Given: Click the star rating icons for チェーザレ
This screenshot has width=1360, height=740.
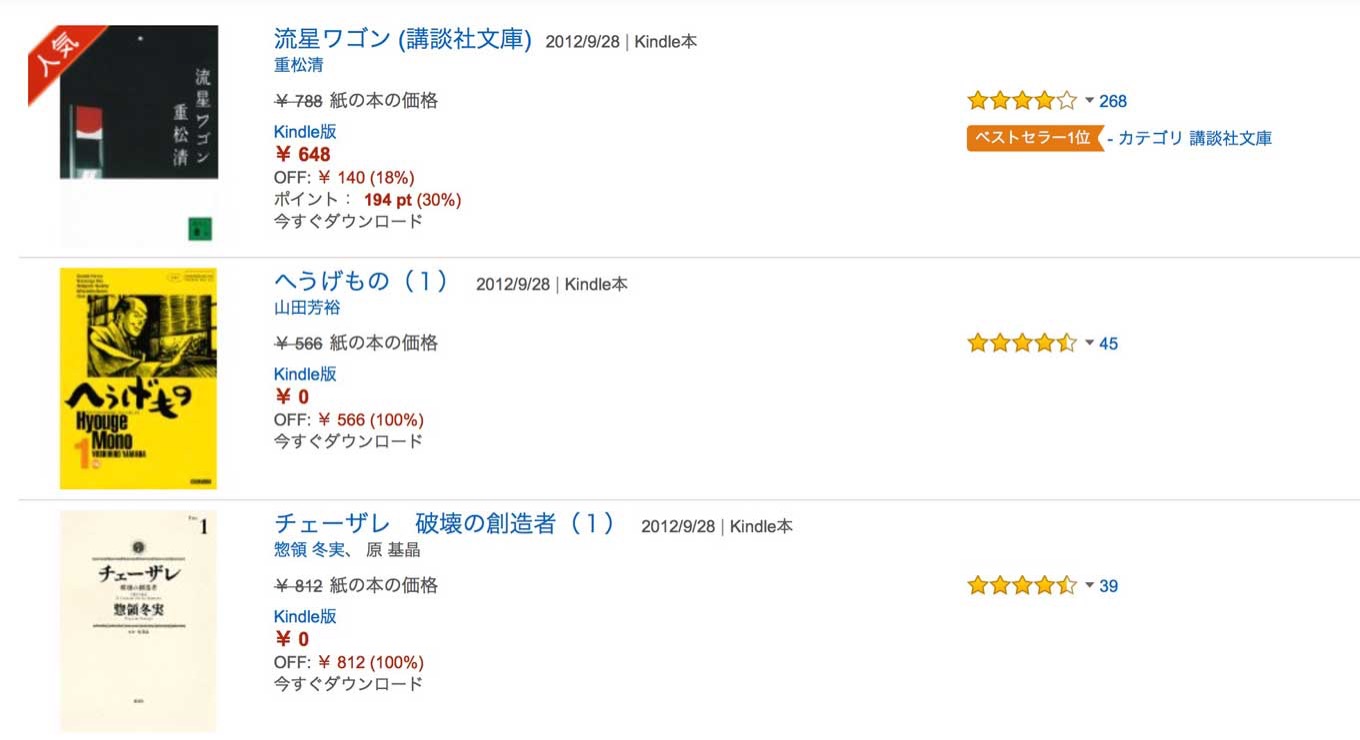Looking at the screenshot, I should [1022, 585].
